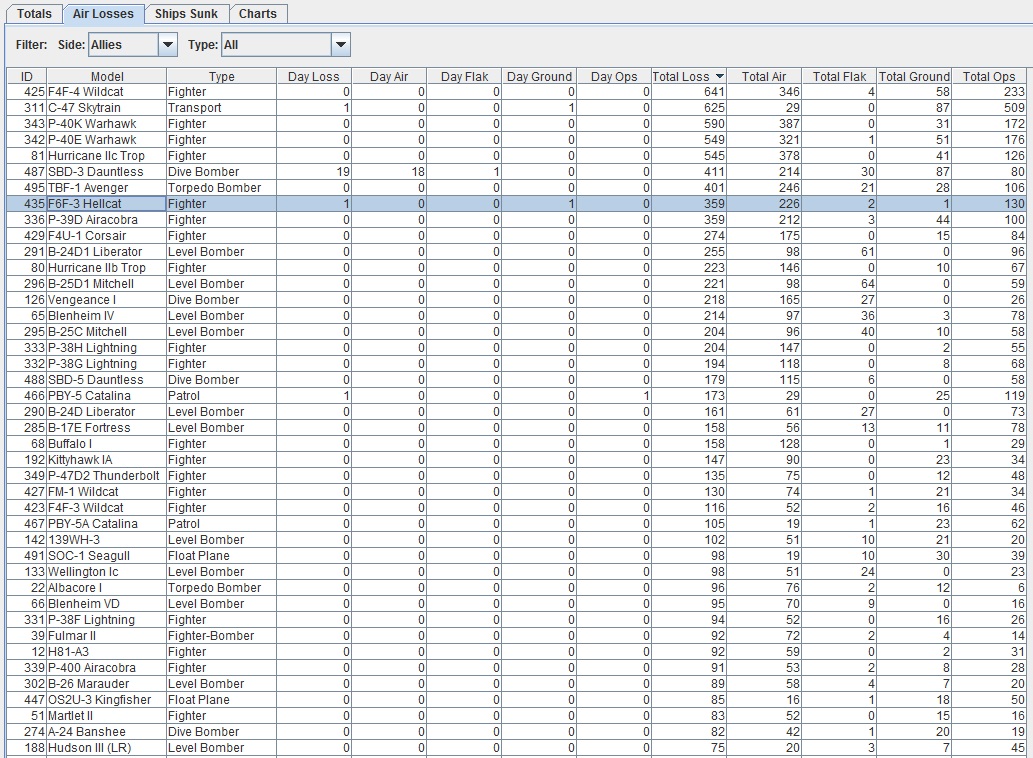This screenshot has height=758, width=1033.
Task: Select the P-40K Warhawk row
Action: (x=516, y=123)
